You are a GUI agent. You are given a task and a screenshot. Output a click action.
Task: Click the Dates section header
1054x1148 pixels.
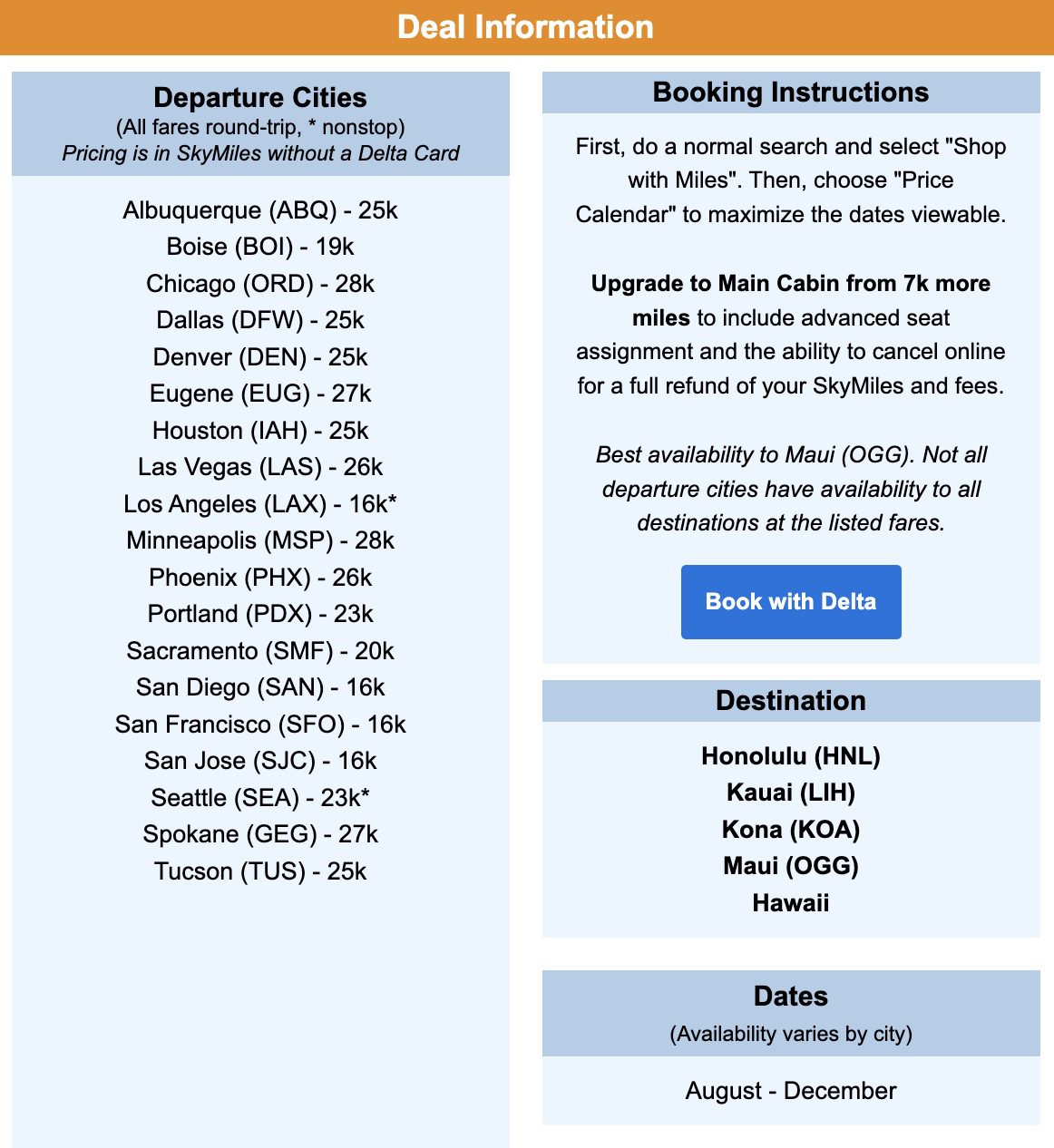tap(790, 996)
